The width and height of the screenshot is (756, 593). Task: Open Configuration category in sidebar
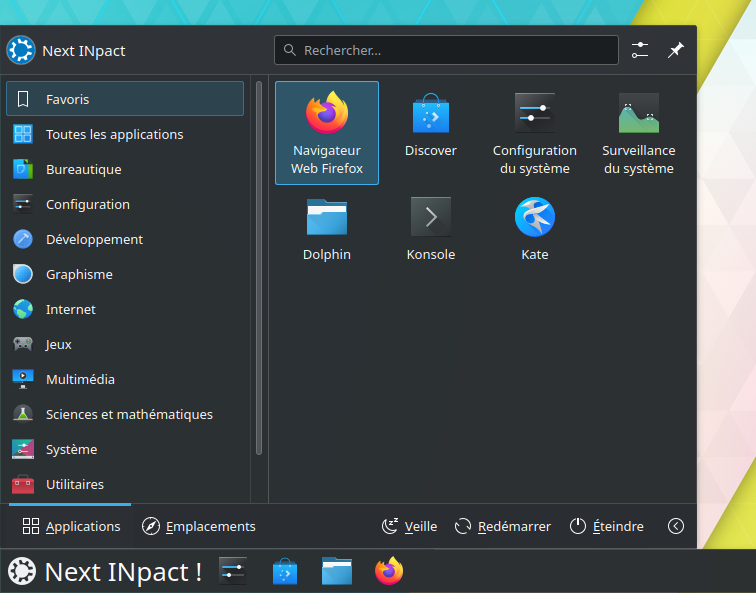tap(125, 204)
